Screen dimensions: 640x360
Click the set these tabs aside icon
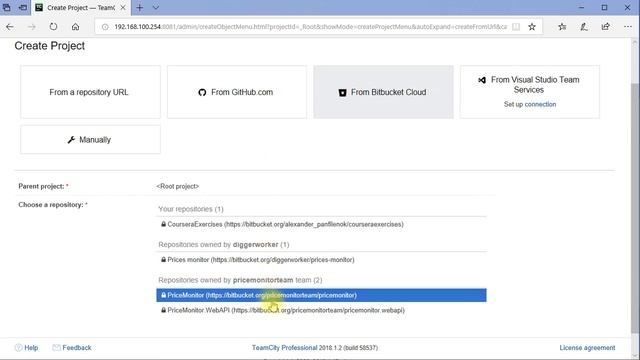(23, 8)
